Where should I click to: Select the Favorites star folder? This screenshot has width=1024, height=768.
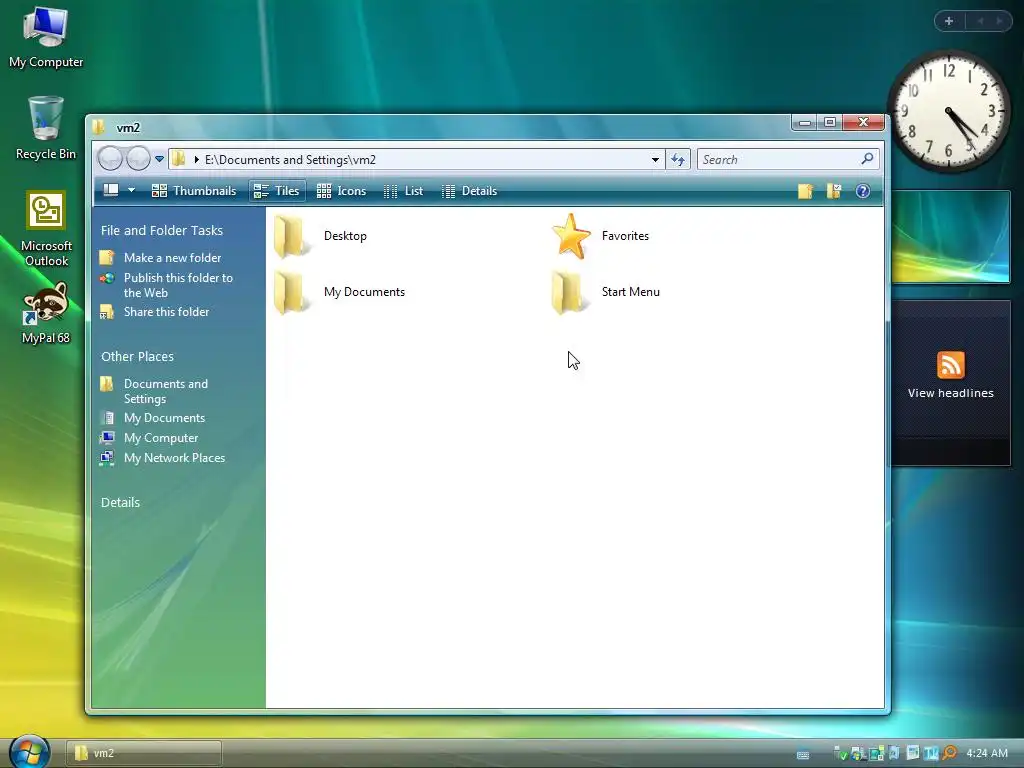[600, 236]
